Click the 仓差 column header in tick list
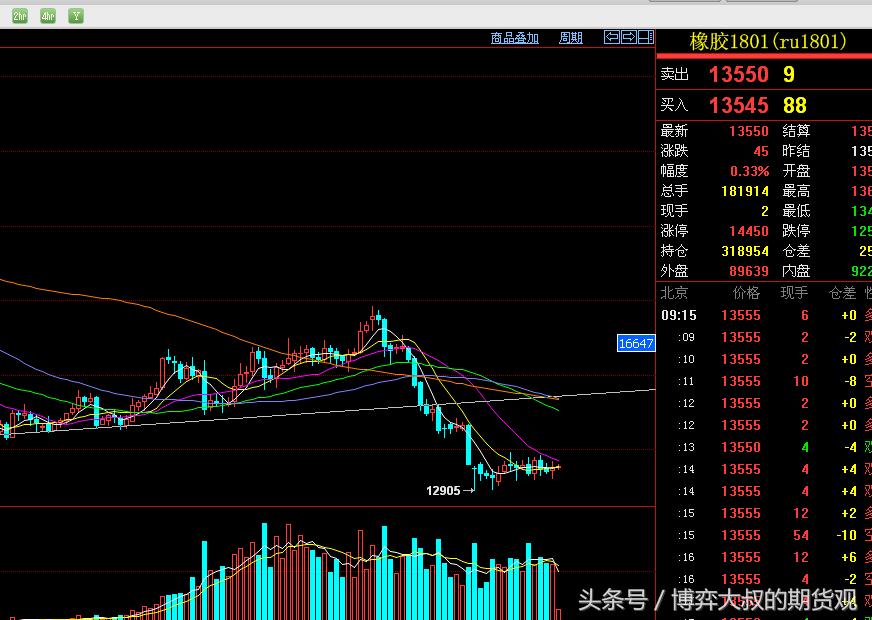Image resolution: width=872 pixels, height=620 pixels. [843, 292]
